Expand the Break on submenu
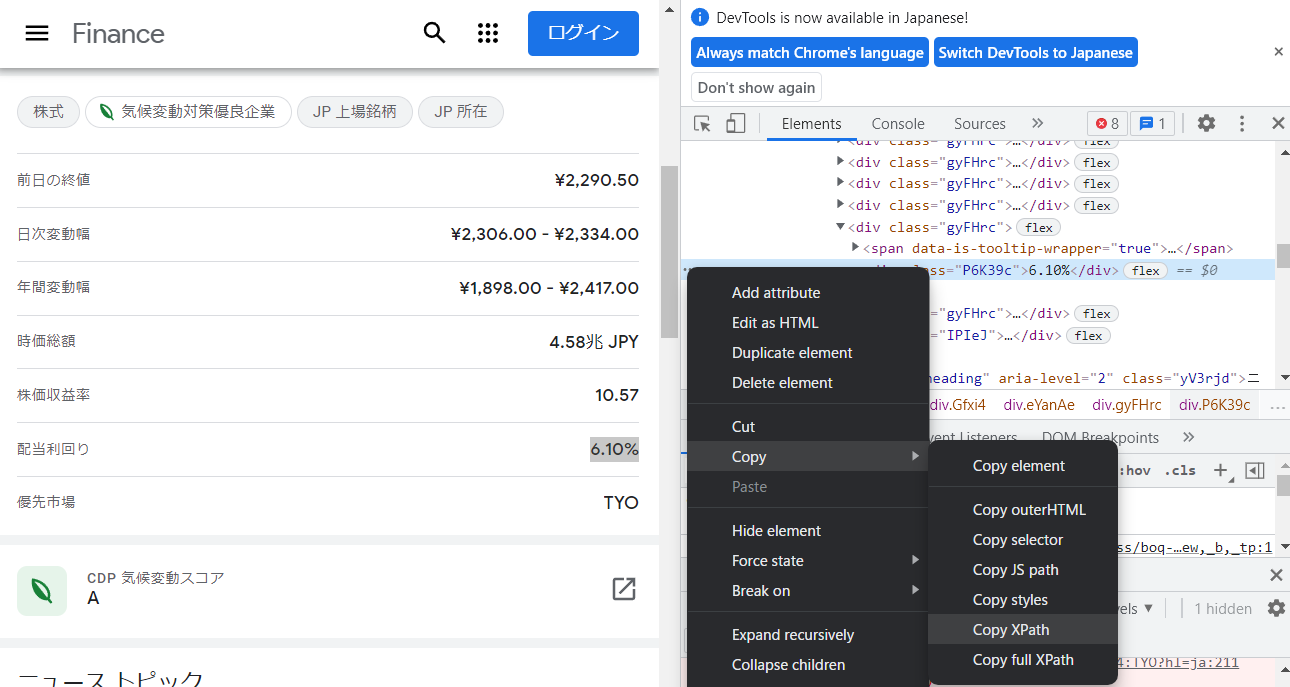 [x=808, y=591]
